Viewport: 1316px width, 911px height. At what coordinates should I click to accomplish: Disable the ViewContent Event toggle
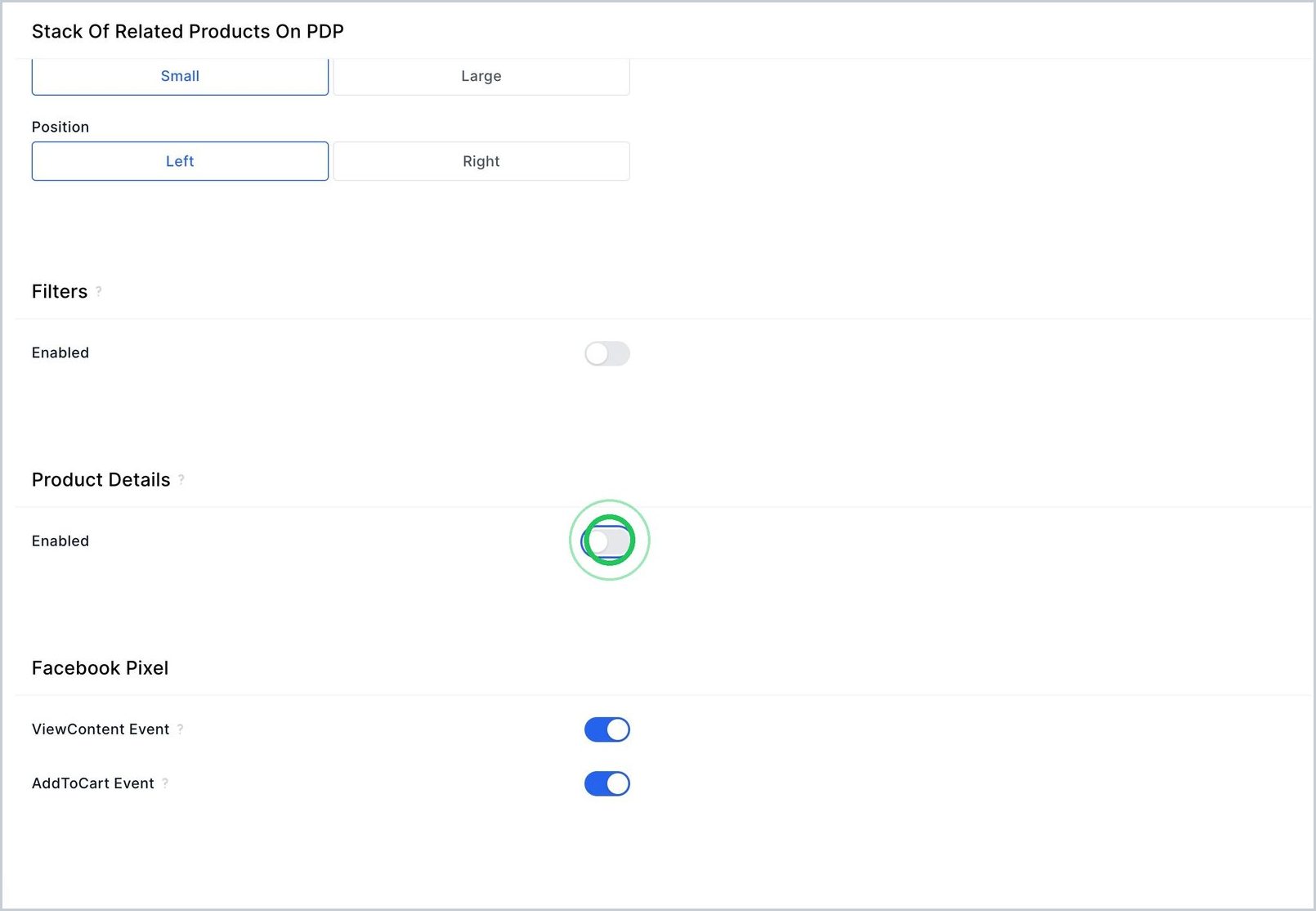coord(607,729)
